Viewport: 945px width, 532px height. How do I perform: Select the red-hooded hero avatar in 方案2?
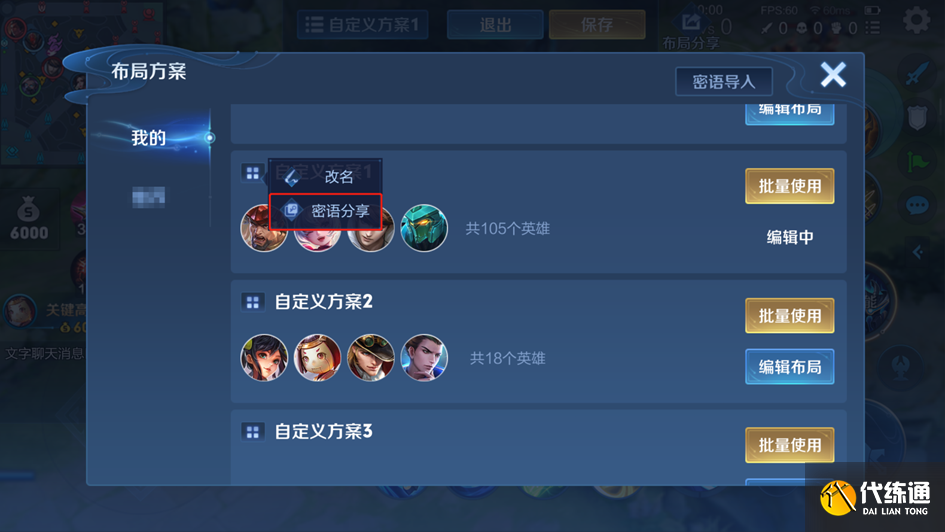tap(318, 358)
